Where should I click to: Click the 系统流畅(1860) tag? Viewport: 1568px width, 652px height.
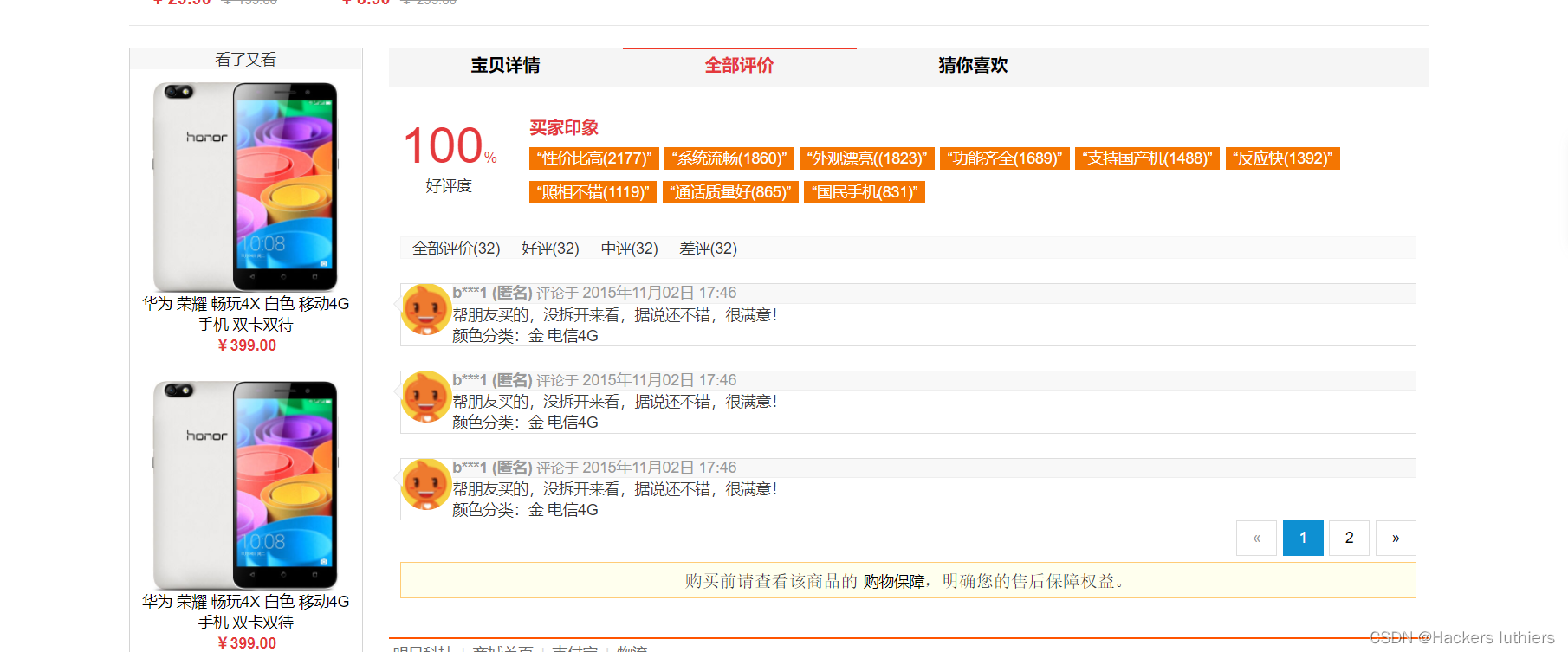[729, 158]
